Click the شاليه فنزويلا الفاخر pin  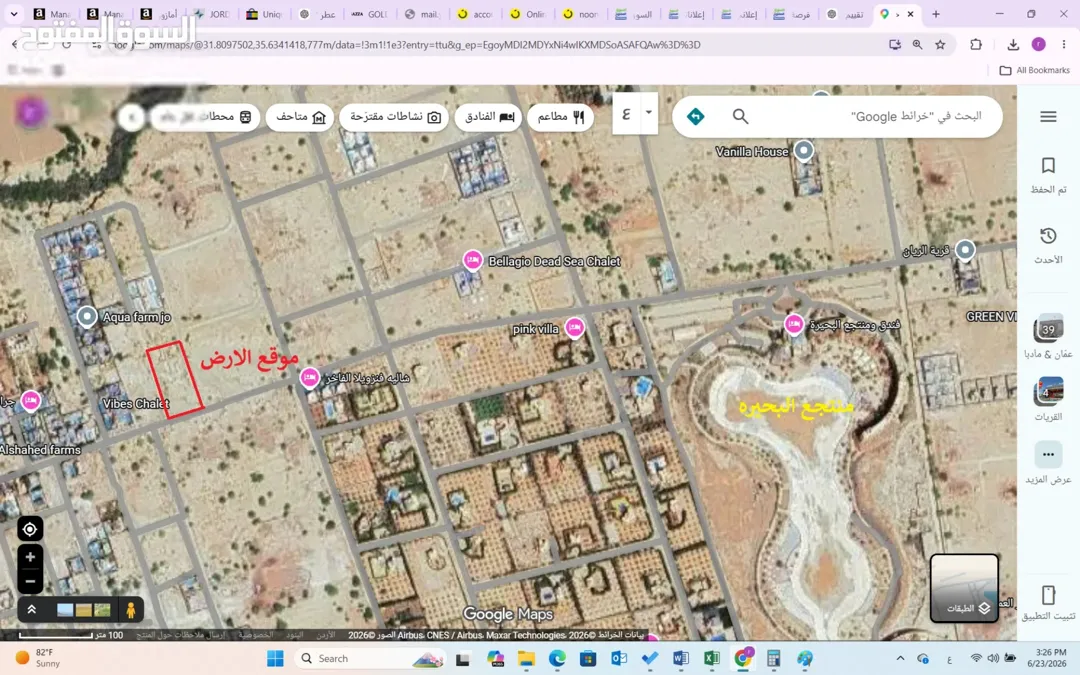tap(309, 378)
